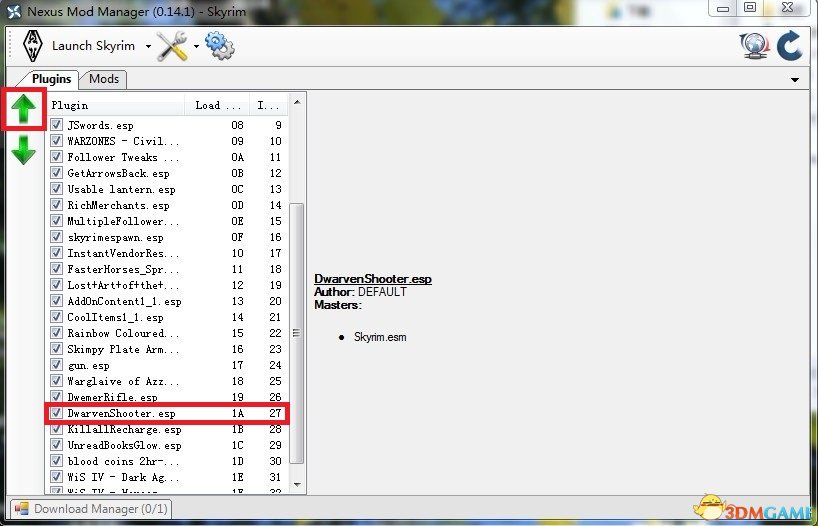Viewport: 818px width, 526px height.
Task: Close the Nexus Mod Manager window
Action: tap(787, 7)
